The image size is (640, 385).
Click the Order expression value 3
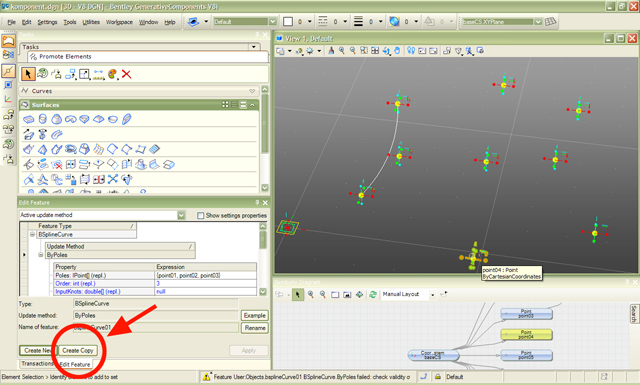(x=206, y=283)
